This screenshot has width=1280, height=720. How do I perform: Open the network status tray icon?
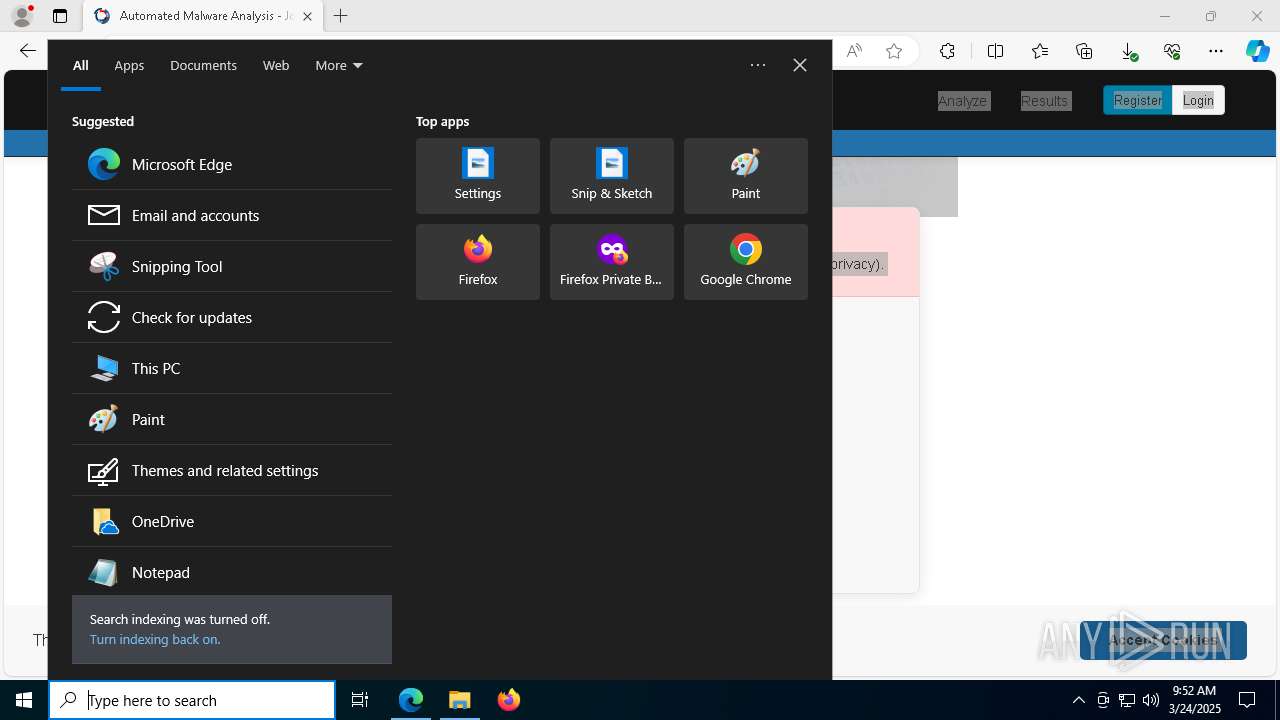point(1127,700)
